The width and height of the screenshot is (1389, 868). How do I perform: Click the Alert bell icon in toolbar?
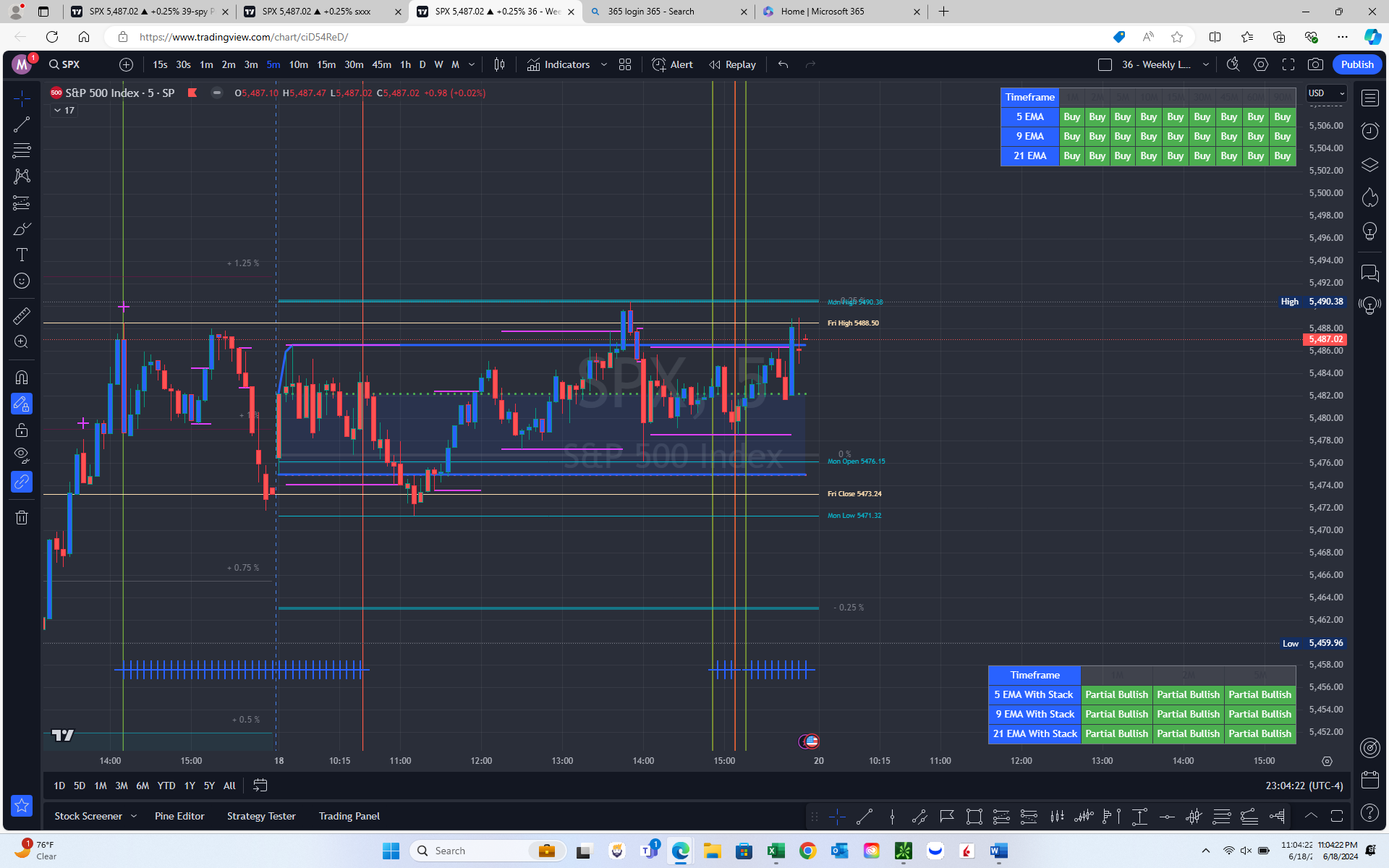[658, 64]
